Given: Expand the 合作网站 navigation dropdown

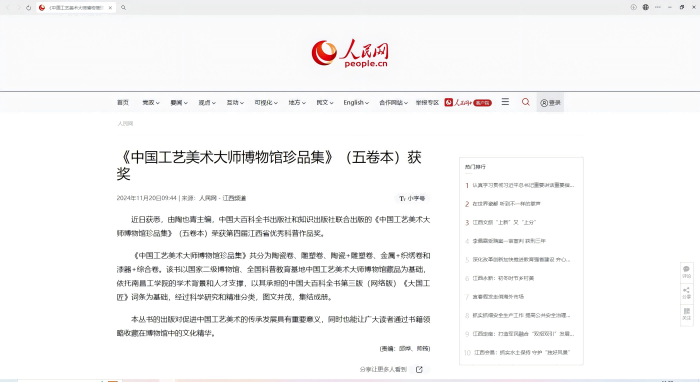Looking at the screenshot, I should tap(393, 103).
